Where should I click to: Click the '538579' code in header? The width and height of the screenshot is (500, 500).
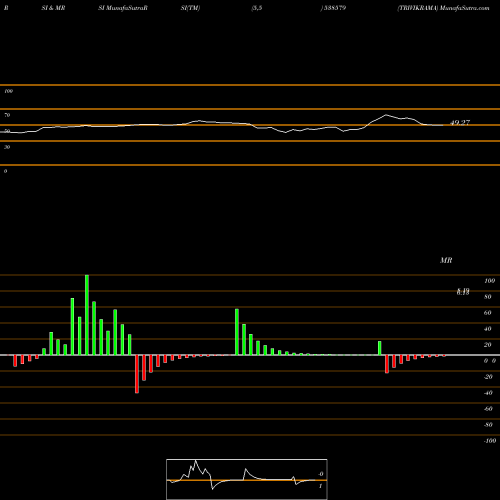click(x=334, y=8)
